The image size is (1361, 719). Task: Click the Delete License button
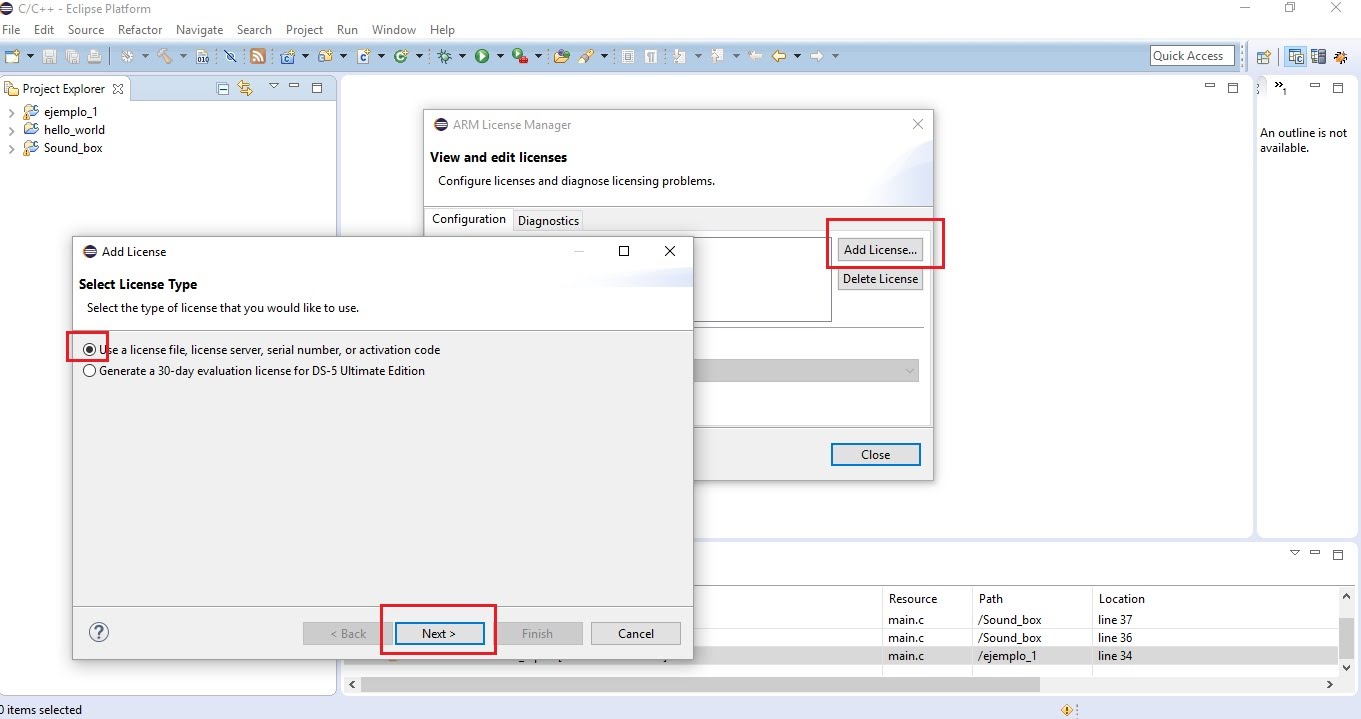pos(880,279)
